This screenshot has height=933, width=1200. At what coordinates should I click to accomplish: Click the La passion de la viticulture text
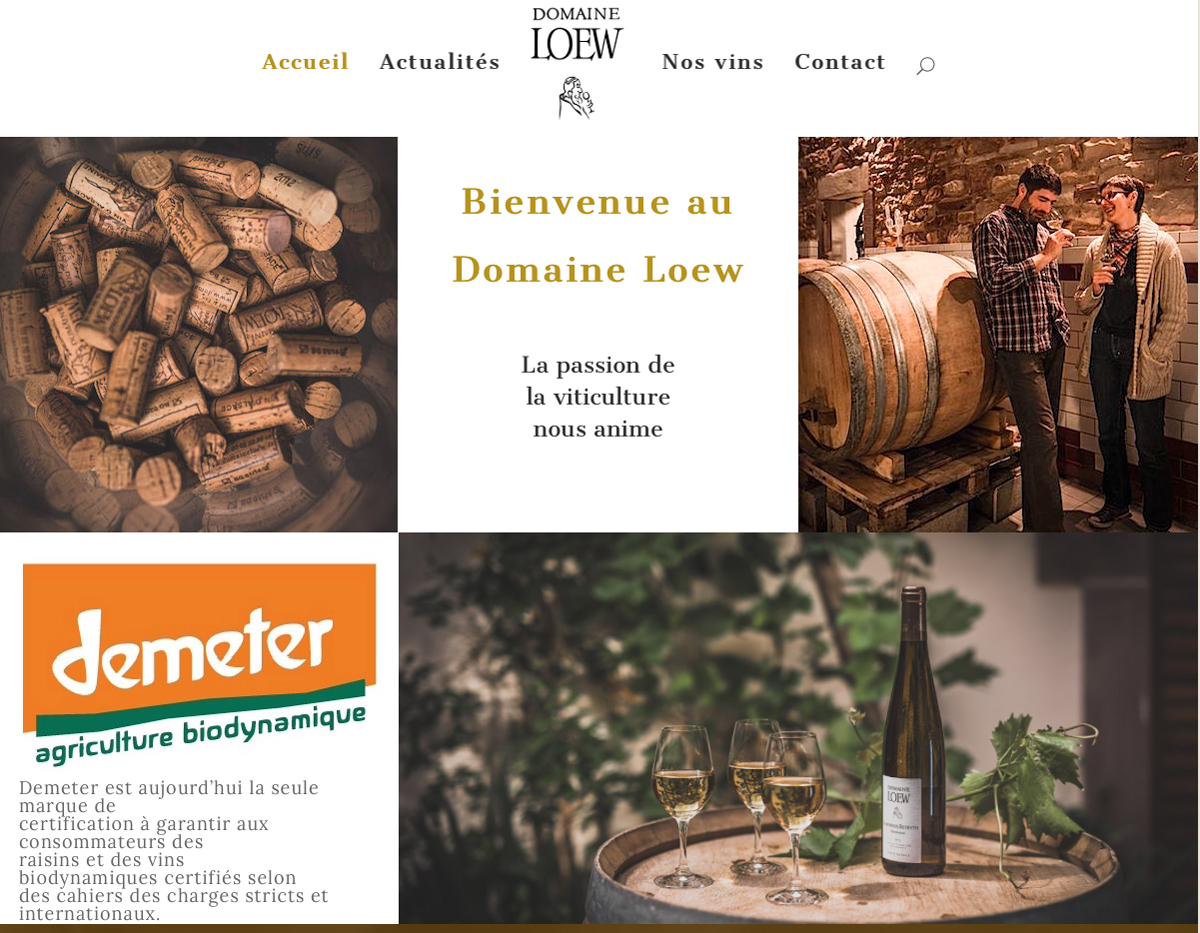598,397
